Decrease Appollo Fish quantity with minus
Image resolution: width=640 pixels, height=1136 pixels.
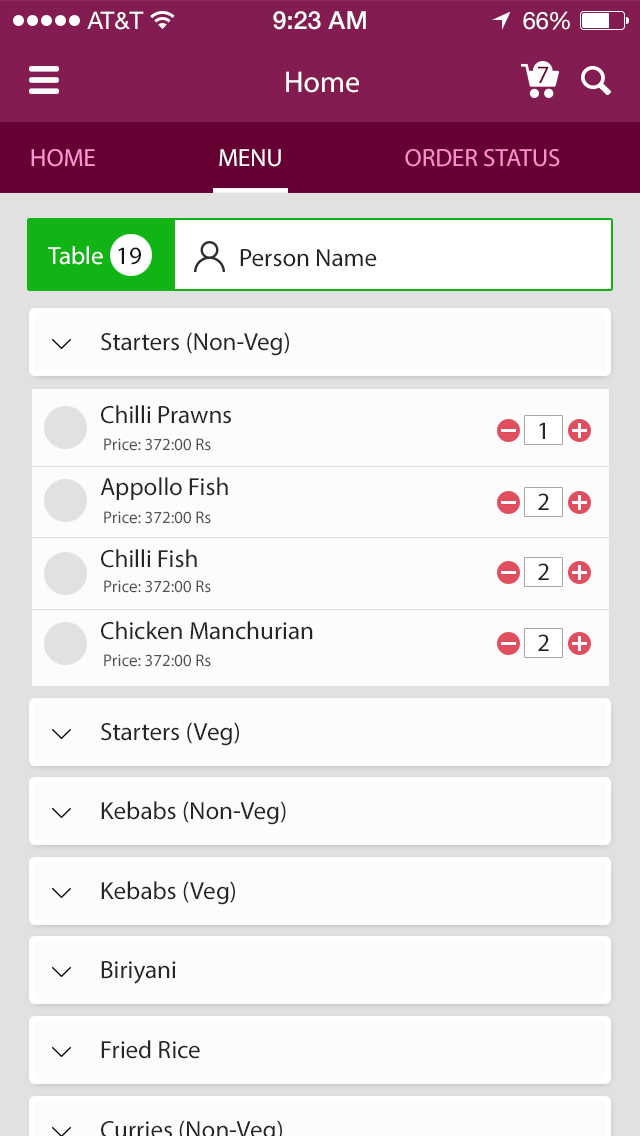pyautogui.click(x=508, y=502)
